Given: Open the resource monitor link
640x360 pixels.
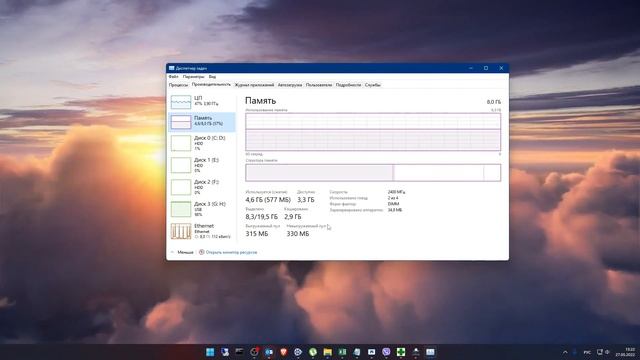Looking at the screenshot, I should pos(231,252).
